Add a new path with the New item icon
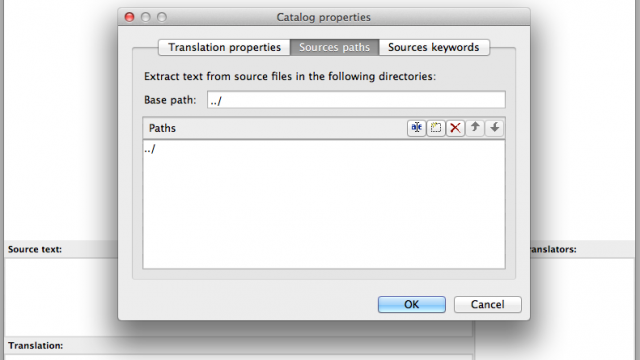This screenshot has height=360, width=640. click(436, 128)
